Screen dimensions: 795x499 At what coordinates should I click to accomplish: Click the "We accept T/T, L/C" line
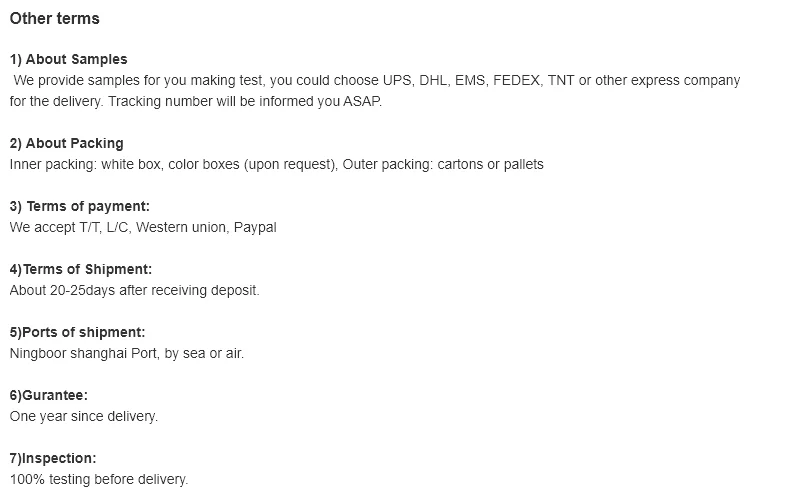pos(142,227)
